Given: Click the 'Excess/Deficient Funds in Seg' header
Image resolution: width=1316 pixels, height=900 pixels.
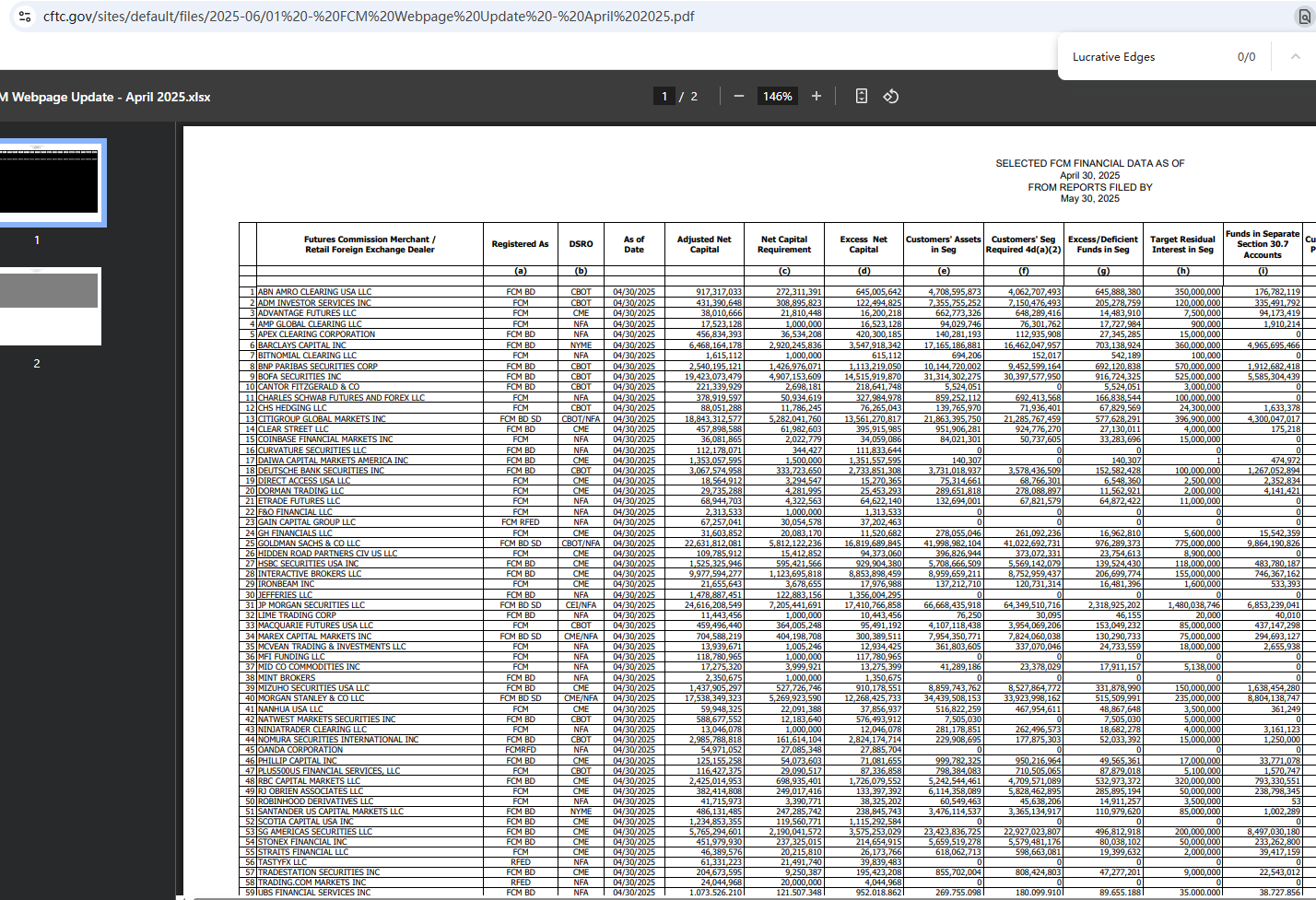Looking at the screenshot, I should (1103, 244).
